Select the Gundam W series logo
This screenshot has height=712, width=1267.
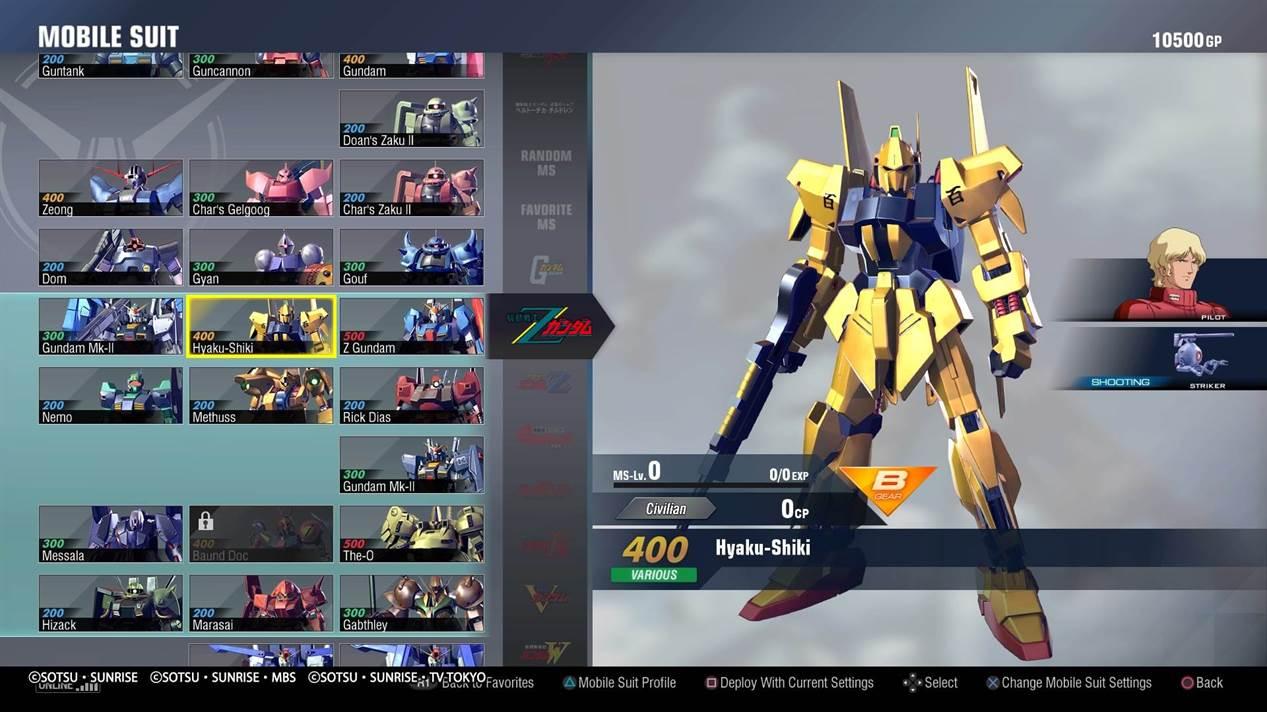(x=546, y=652)
